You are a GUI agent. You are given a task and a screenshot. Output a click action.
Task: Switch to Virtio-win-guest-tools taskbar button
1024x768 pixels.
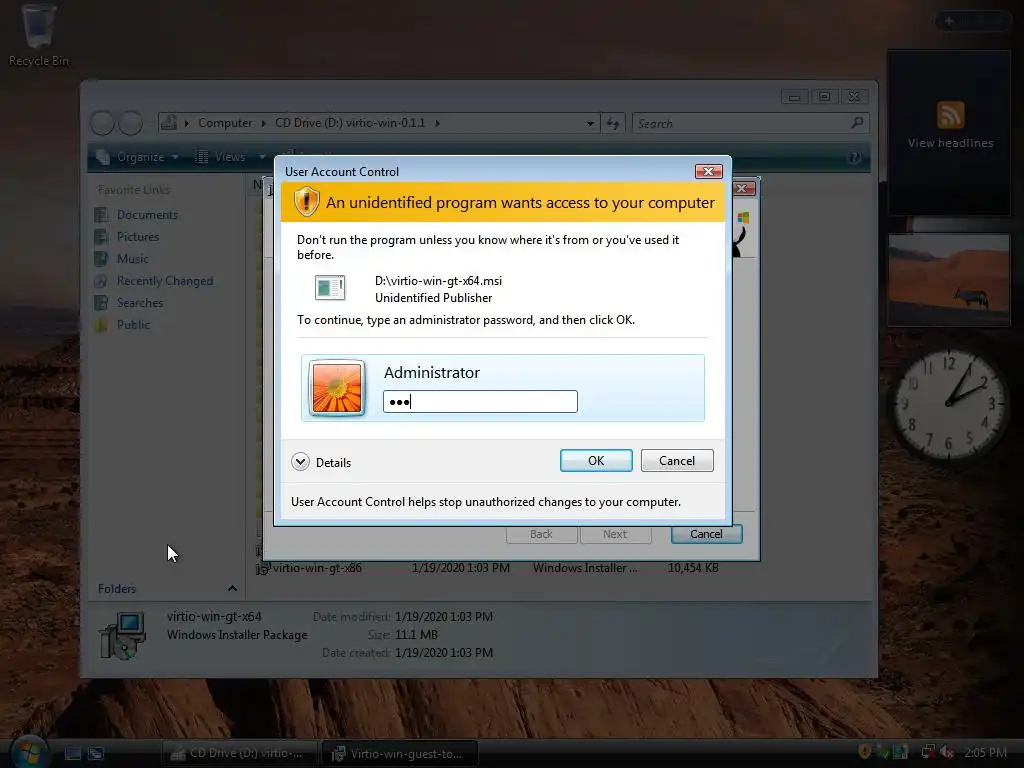(400, 754)
